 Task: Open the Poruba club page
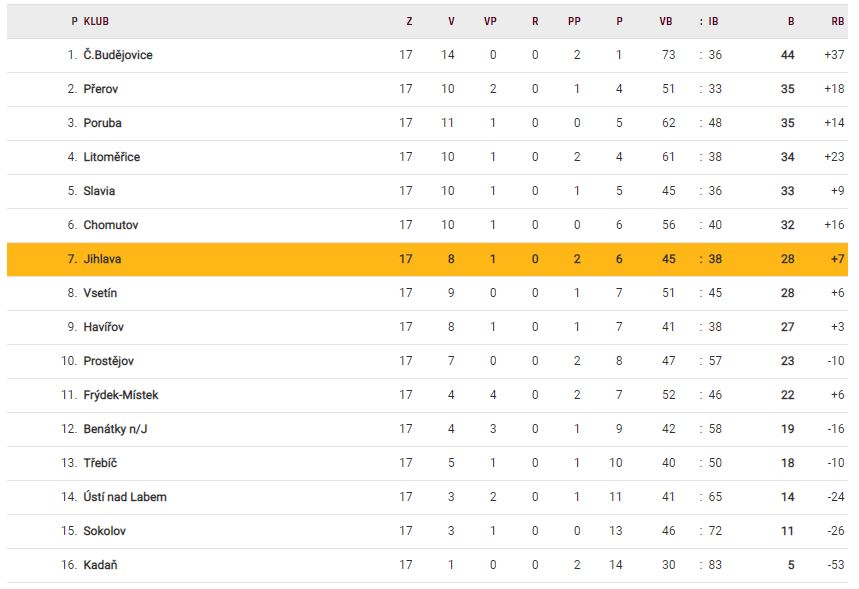tap(103, 123)
